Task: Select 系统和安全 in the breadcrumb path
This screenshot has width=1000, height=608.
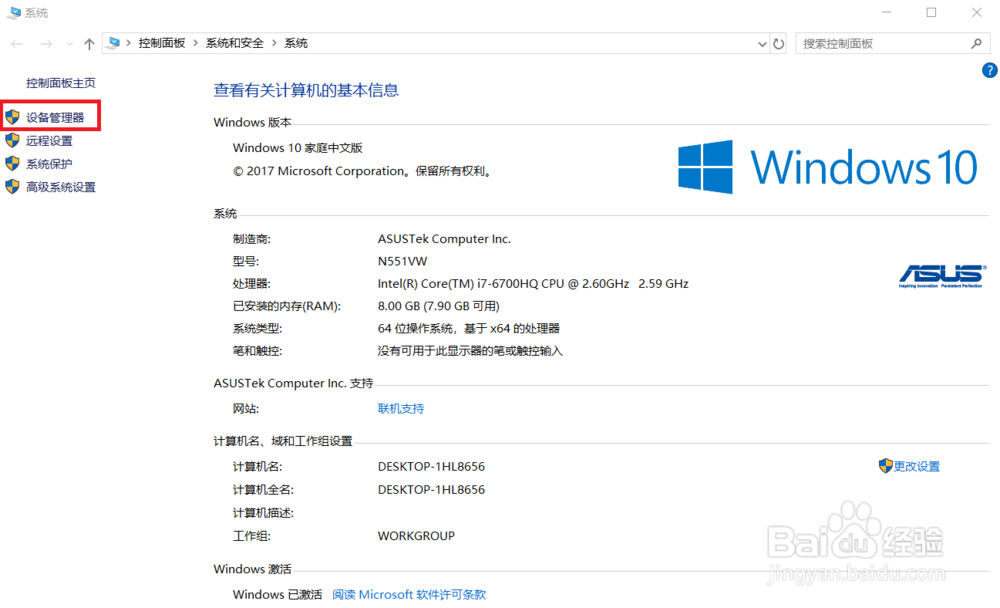Action: click(x=234, y=43)
